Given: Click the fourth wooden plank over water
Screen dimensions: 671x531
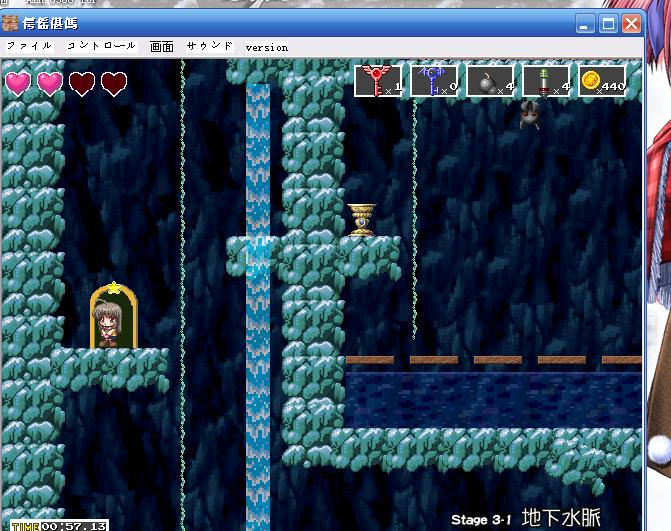Looking at the screenshot, I should [x=562, y=360].
